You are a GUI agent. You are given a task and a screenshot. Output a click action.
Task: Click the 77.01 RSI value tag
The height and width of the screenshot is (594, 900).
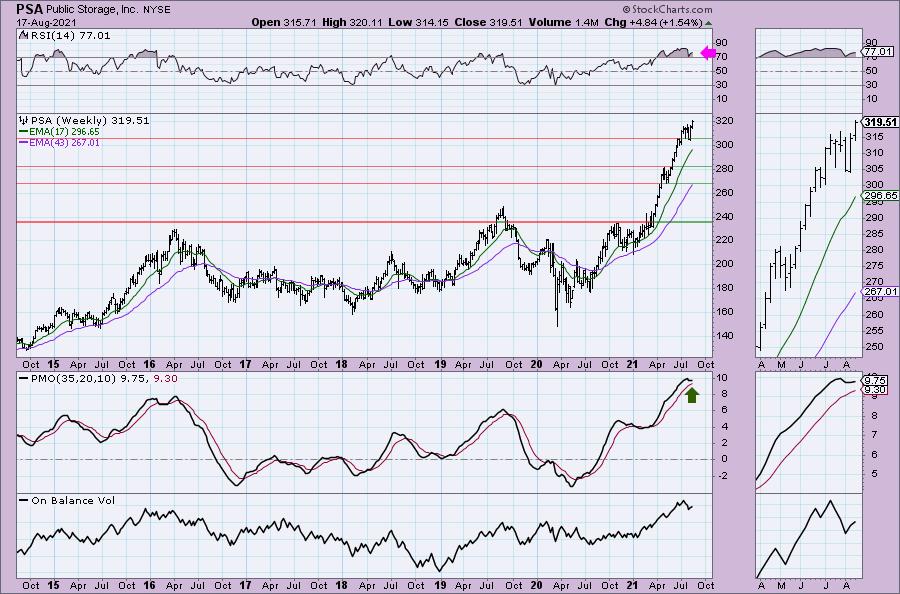879,52
